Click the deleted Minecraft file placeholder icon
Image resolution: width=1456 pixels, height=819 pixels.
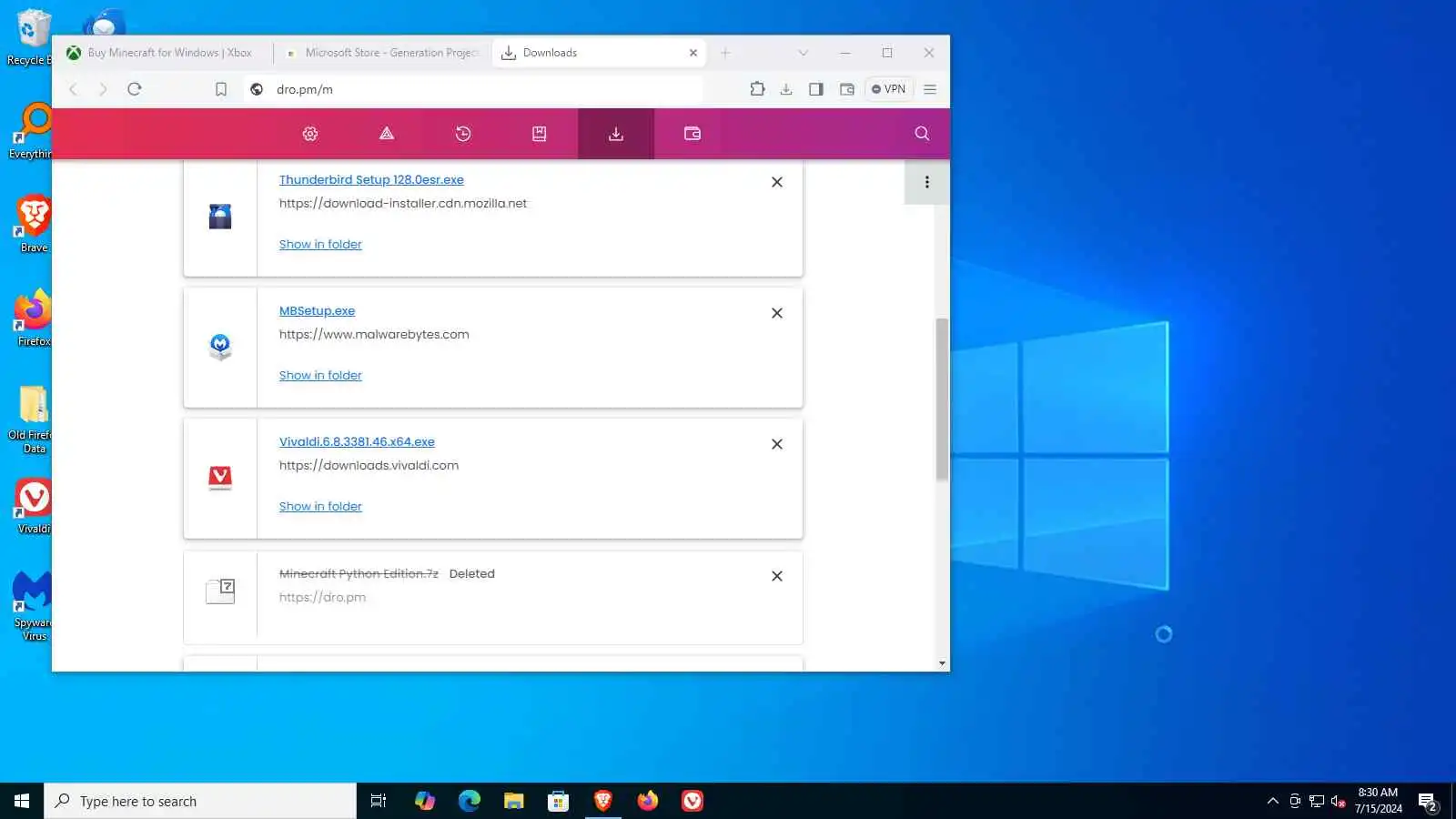(220, 591)
